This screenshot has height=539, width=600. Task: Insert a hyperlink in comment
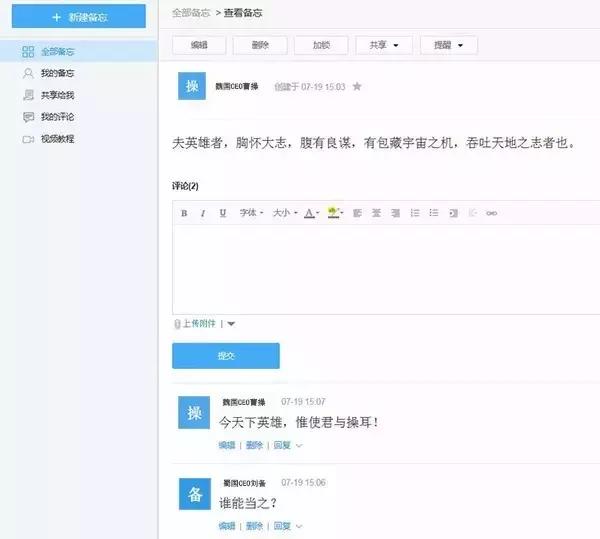tap(491, 213)
